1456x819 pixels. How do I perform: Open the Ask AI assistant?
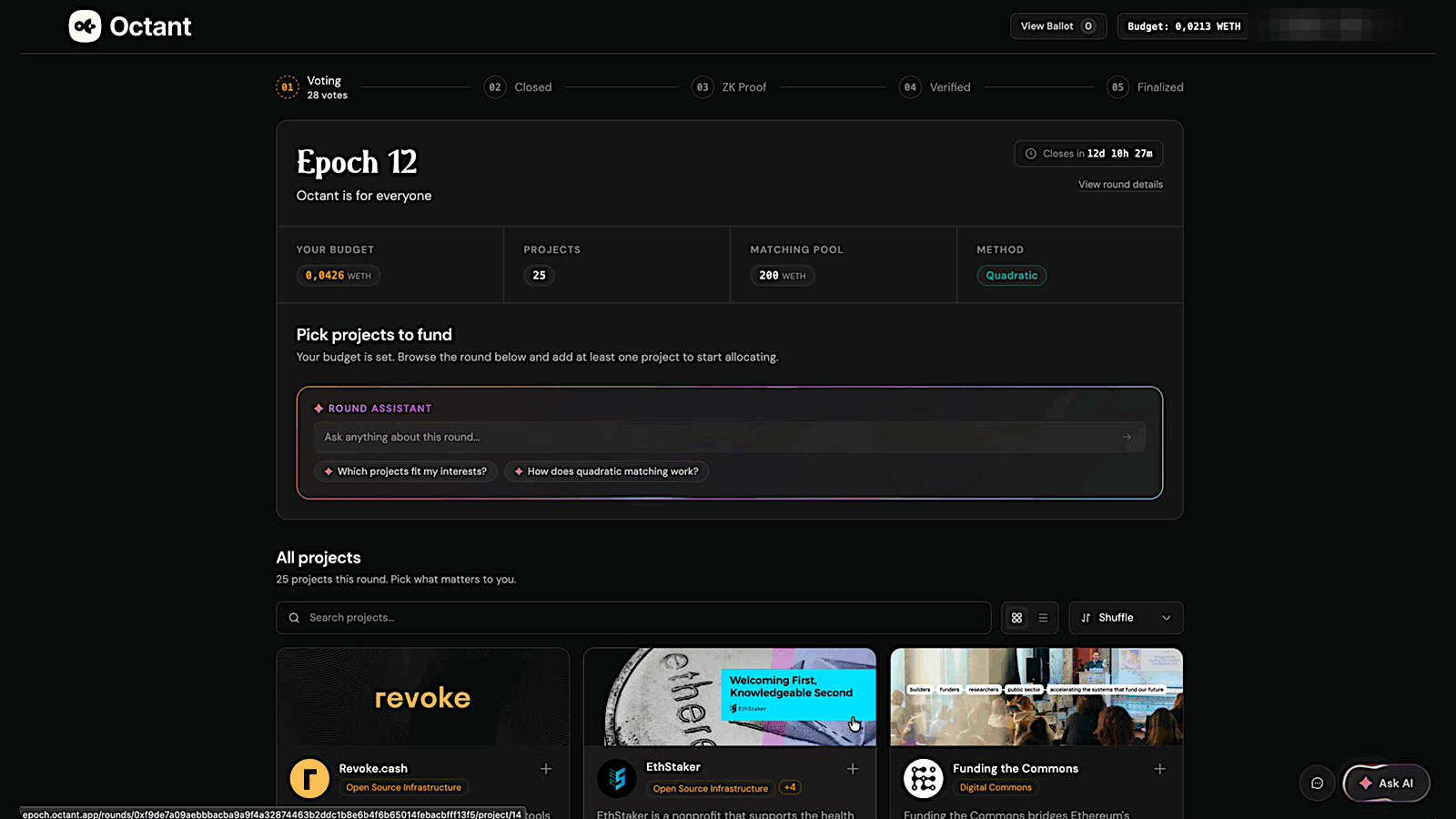pyautogui.click(x=1387, y=784)
